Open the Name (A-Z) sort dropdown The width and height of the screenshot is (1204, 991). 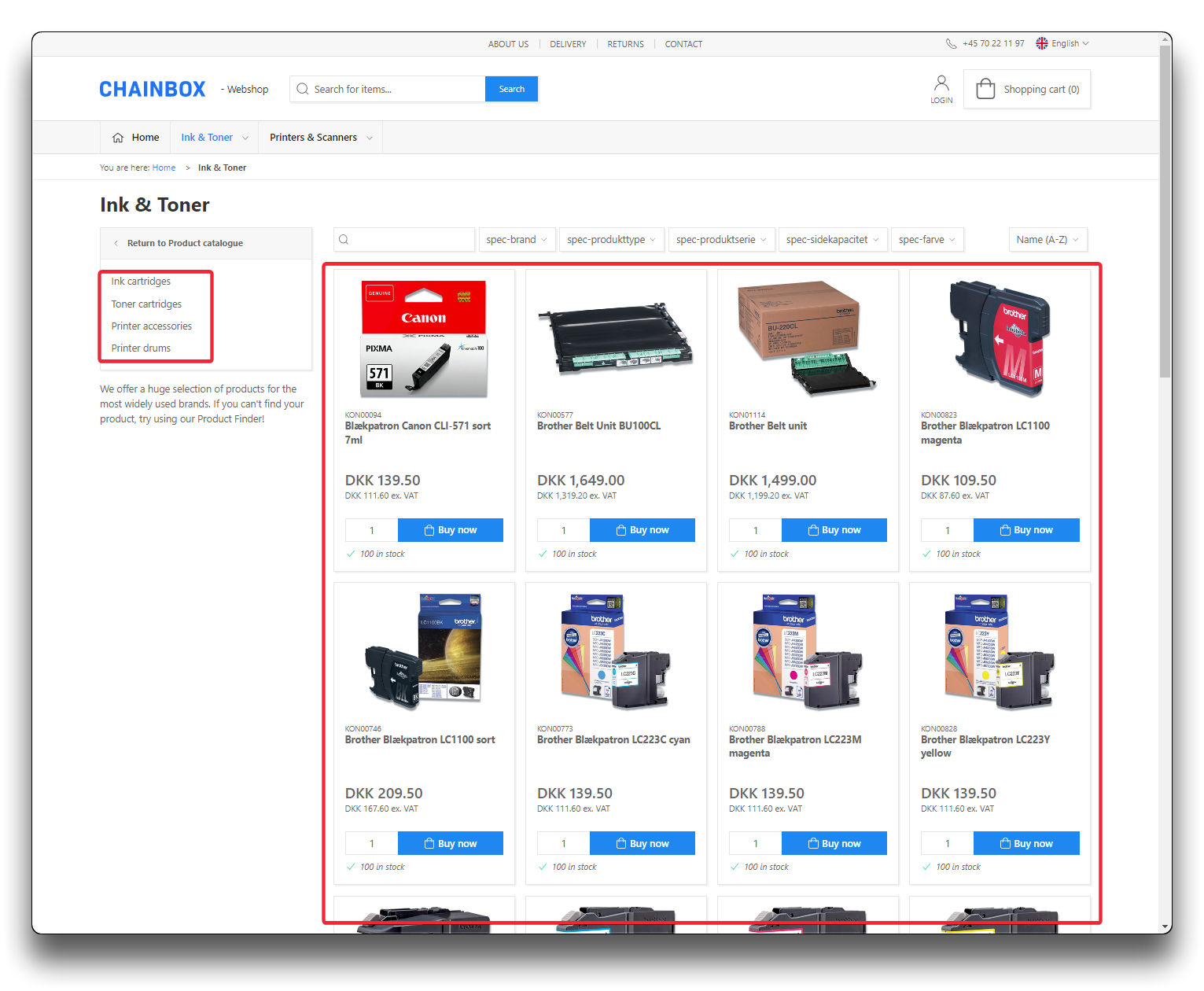[x=1048, y=240]
